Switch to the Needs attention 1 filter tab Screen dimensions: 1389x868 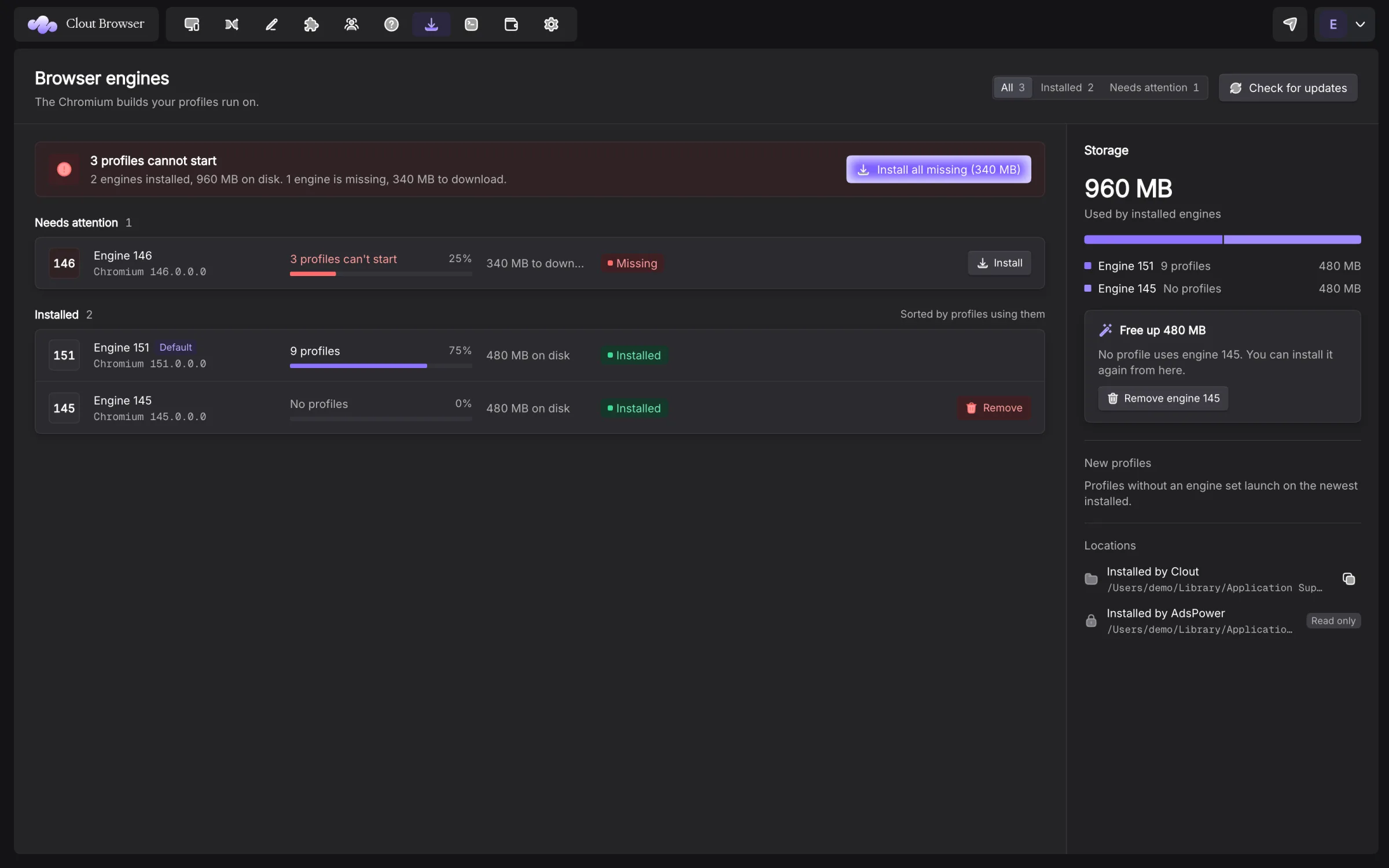(1154, 87)
